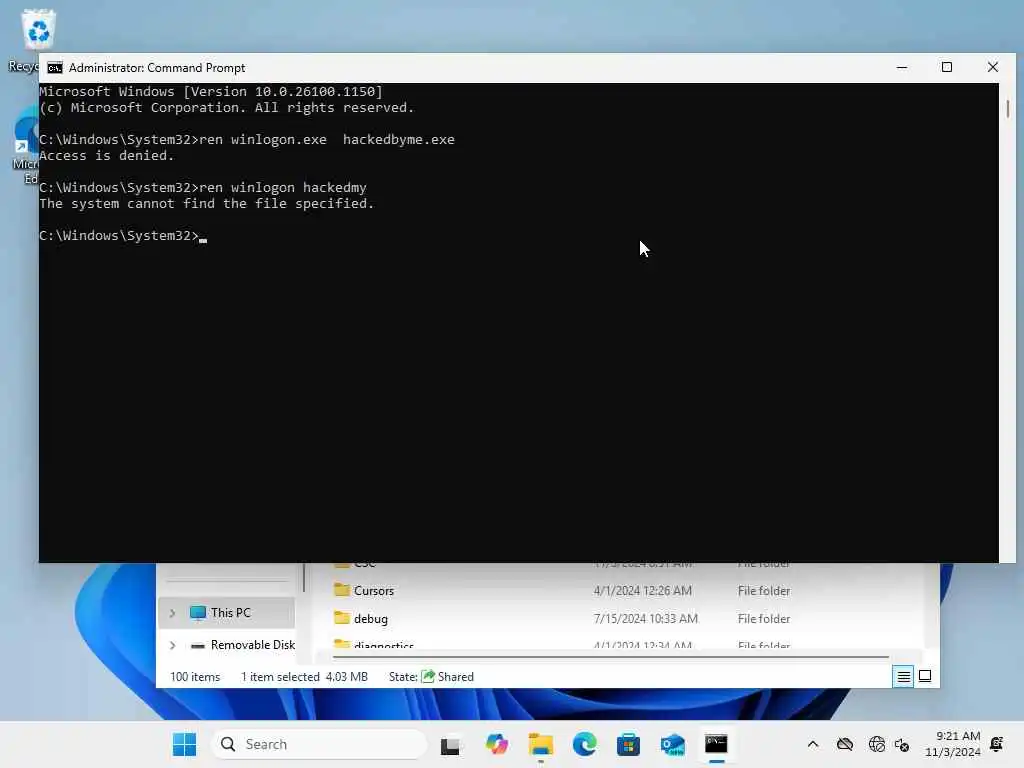Click the debug folder icon
Image resolution: width=1024 pixels, height=768 pixels.
coord(342,618)
